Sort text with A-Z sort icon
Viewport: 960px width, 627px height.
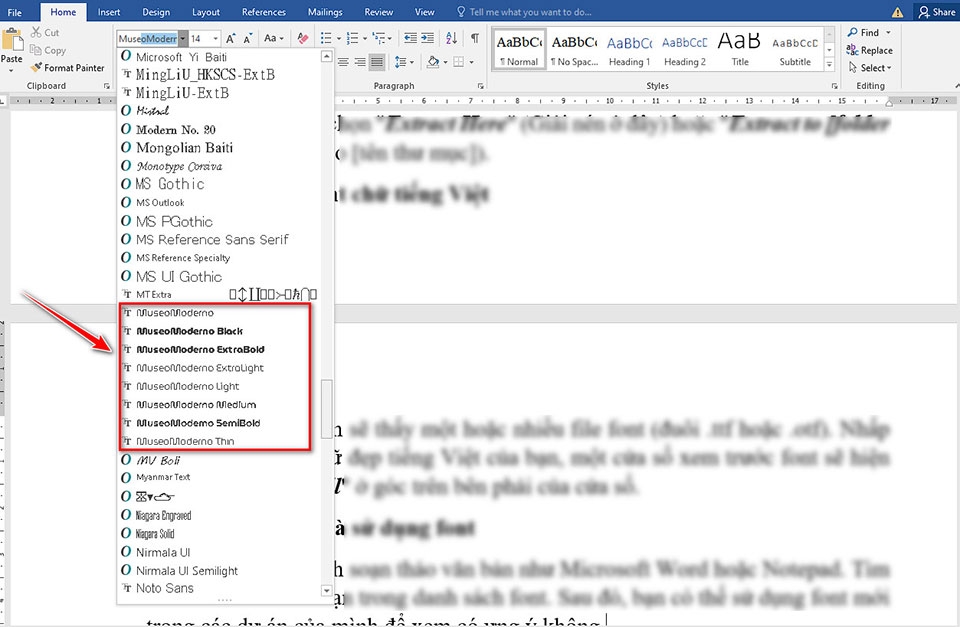pos(451,39)
